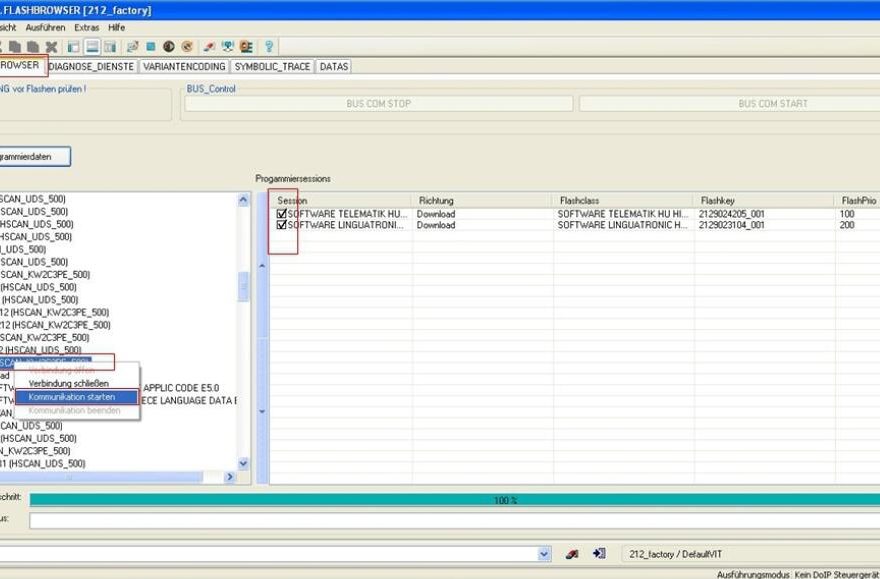Screen dimensions: 880x579
Task: Select the Download cell of the LINGUATRONIC row
Action: pyautogui.click(x=436, y=225)
